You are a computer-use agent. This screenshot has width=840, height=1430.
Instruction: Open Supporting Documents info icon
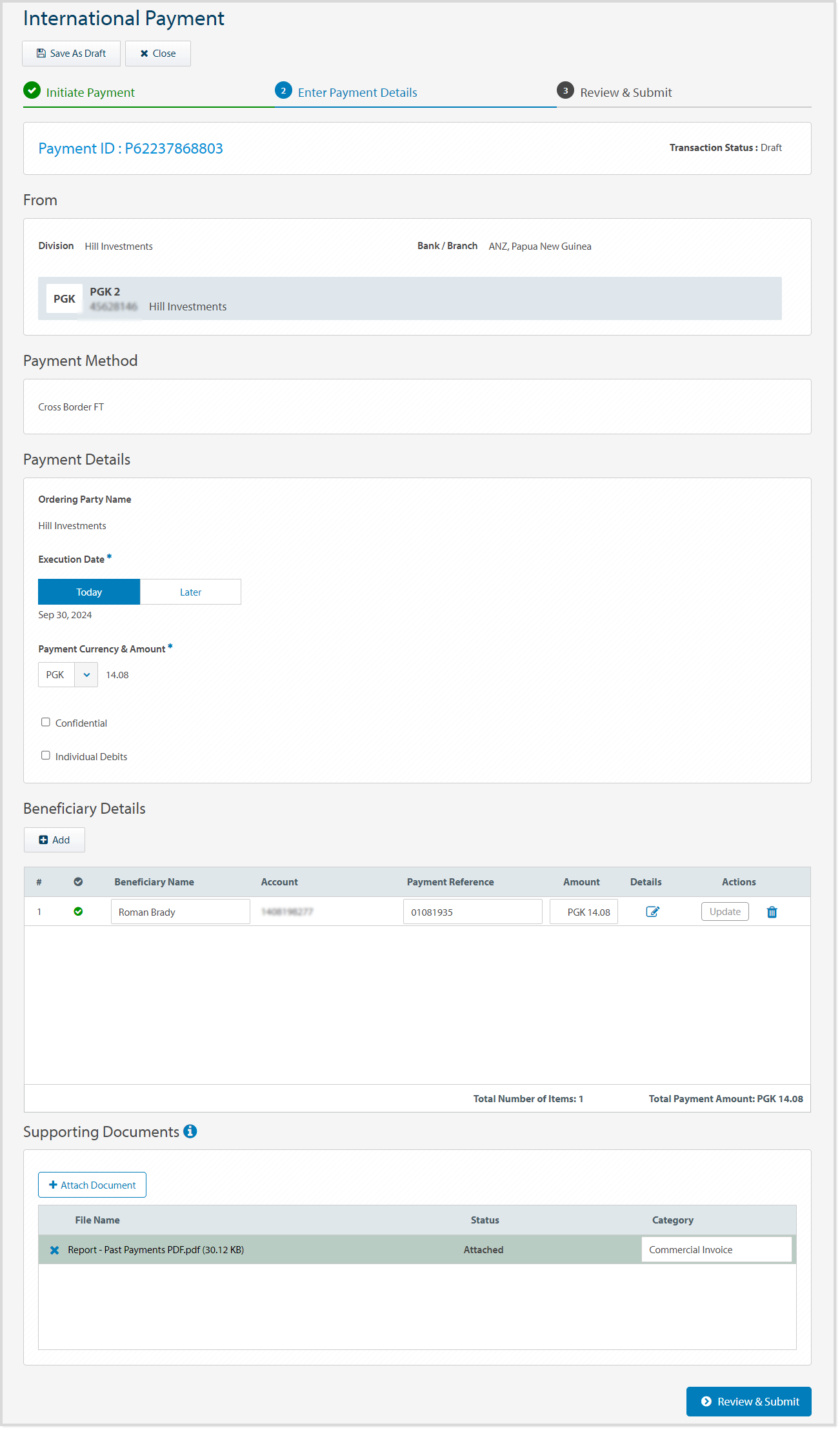(190, 1131)
